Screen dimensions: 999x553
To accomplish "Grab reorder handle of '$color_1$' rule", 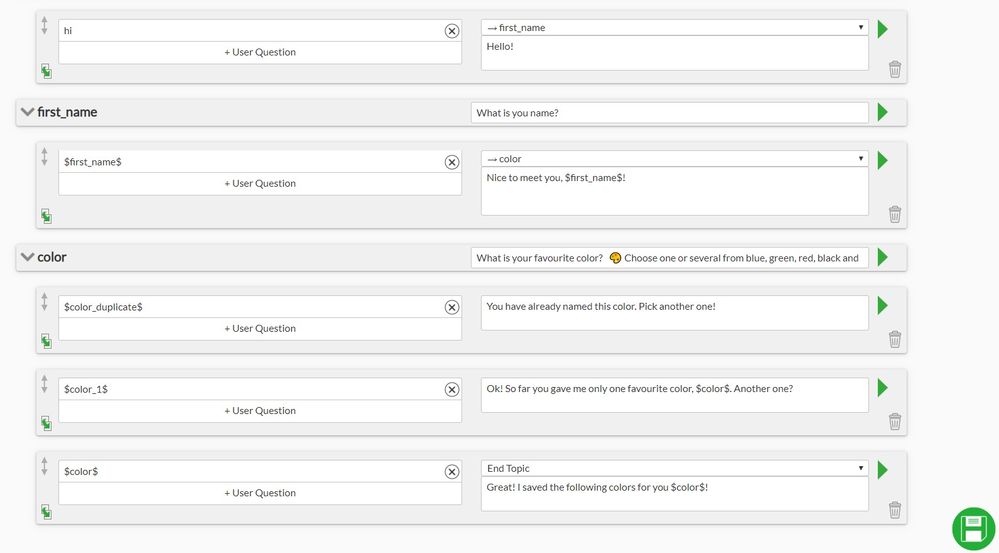I will [45, 384].
